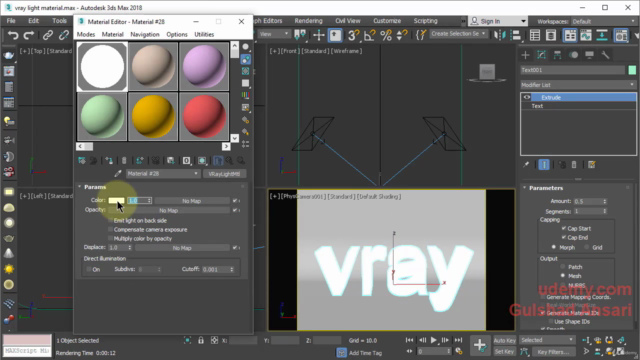Click the Opacity No Map button
The height and width of the screenshot is (360, 640).
coord(168,211)
